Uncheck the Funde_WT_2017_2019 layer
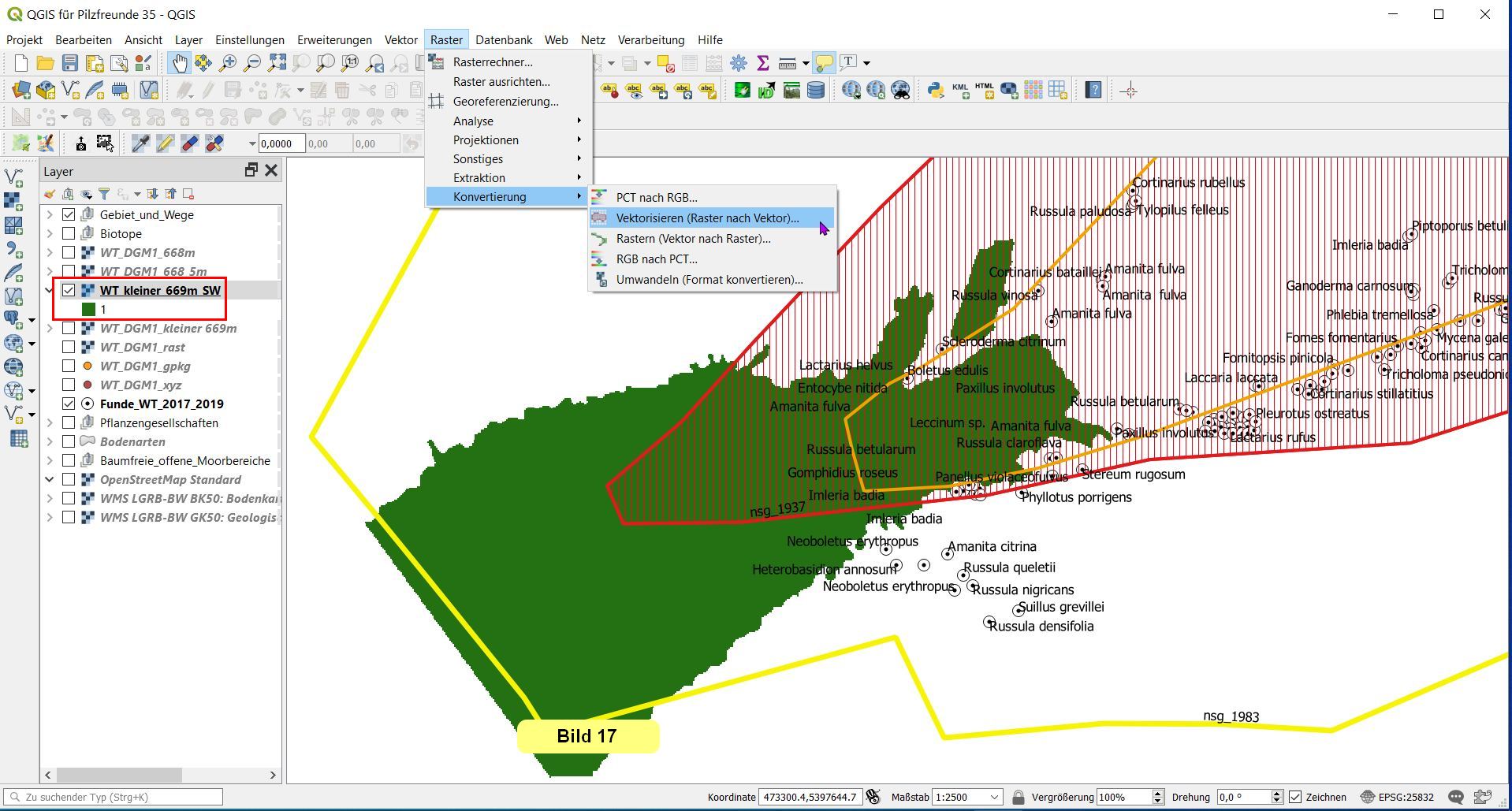Viewport: 1512px width, 811px height. click(69, 404)
